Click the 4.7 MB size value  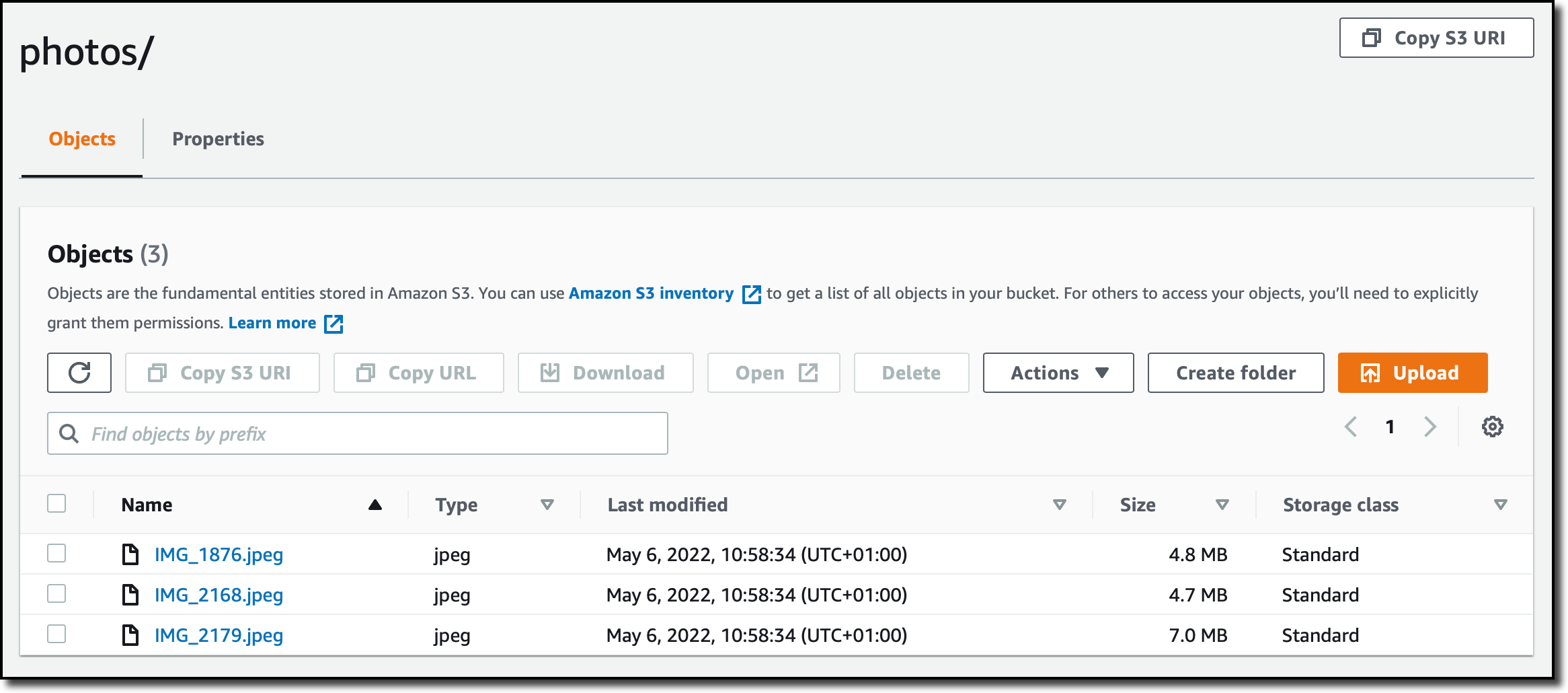pos(1198,595)
